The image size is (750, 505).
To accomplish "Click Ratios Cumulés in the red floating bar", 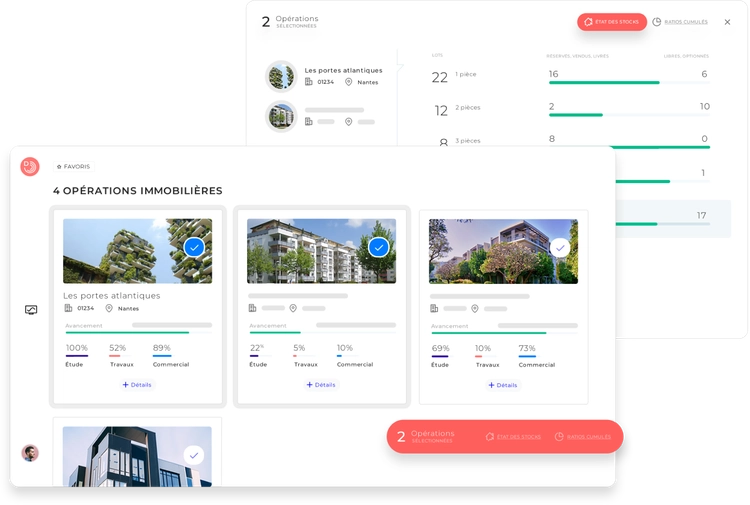I will coord(583,437).
